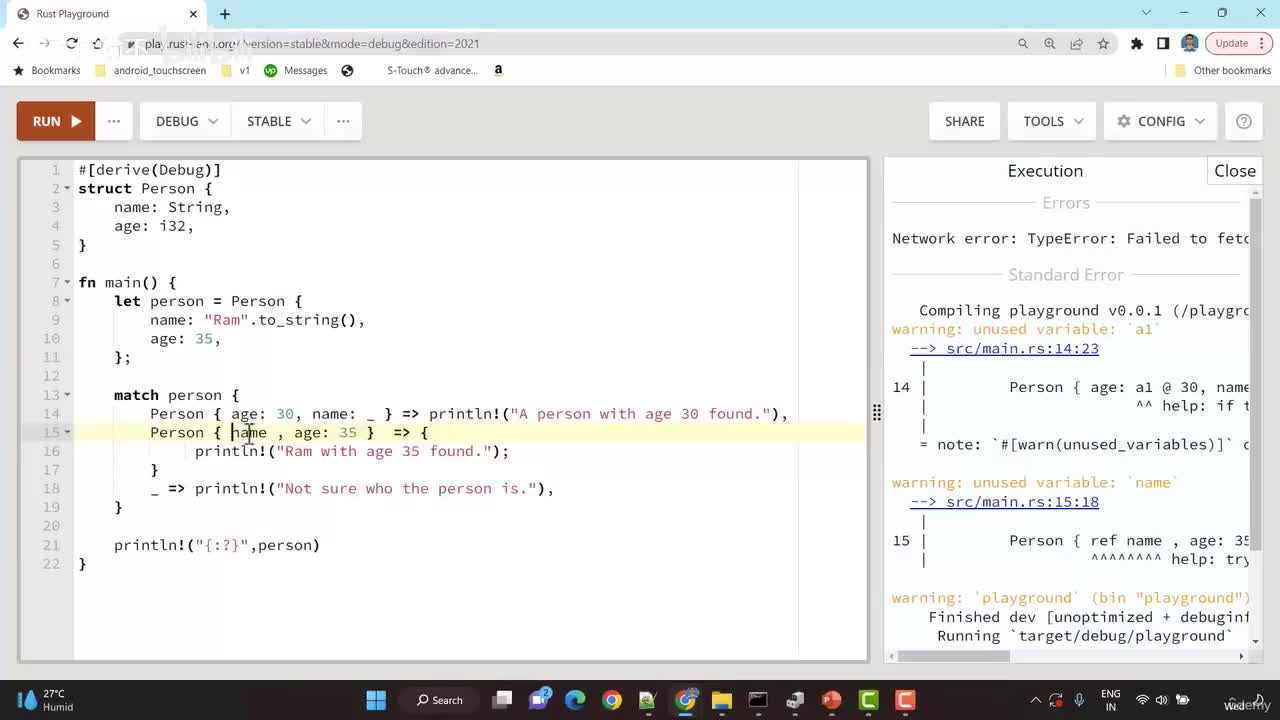Open the help question mark icon
Image resolution: width=1280 pixels, height=720 pixels.
coord(1244,121)
